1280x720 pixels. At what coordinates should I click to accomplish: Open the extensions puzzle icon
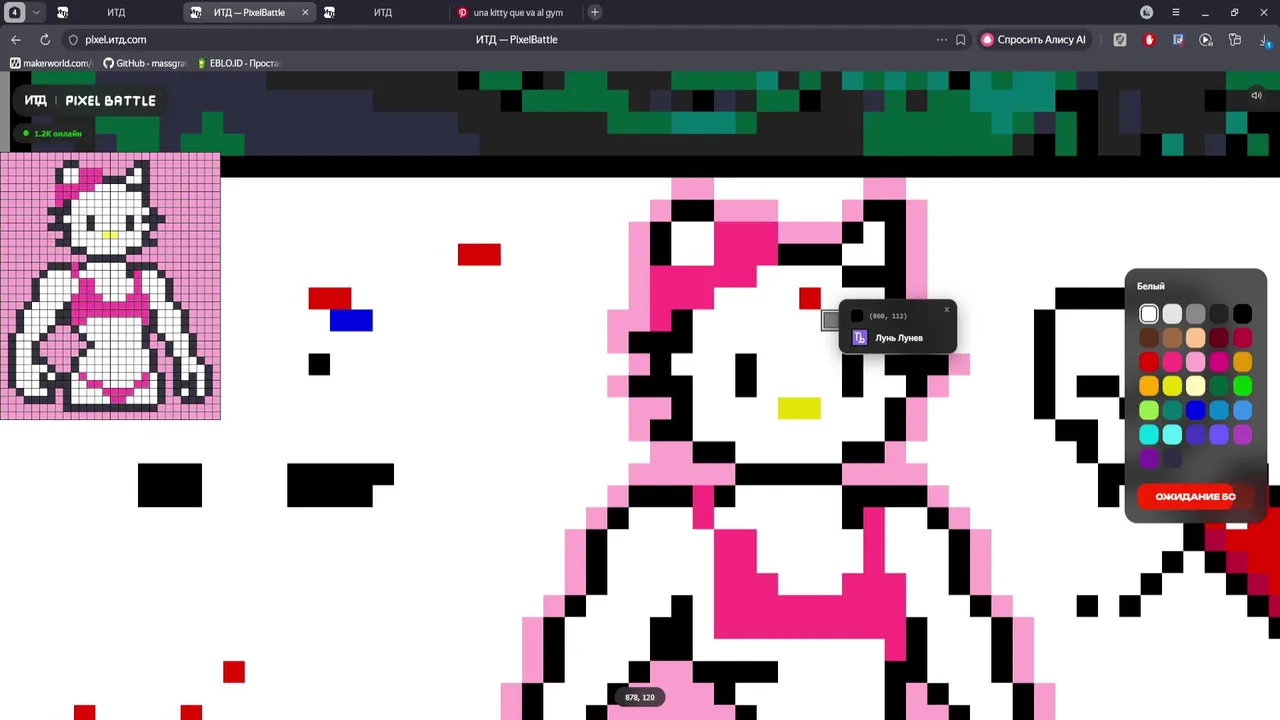point(1235,40)
